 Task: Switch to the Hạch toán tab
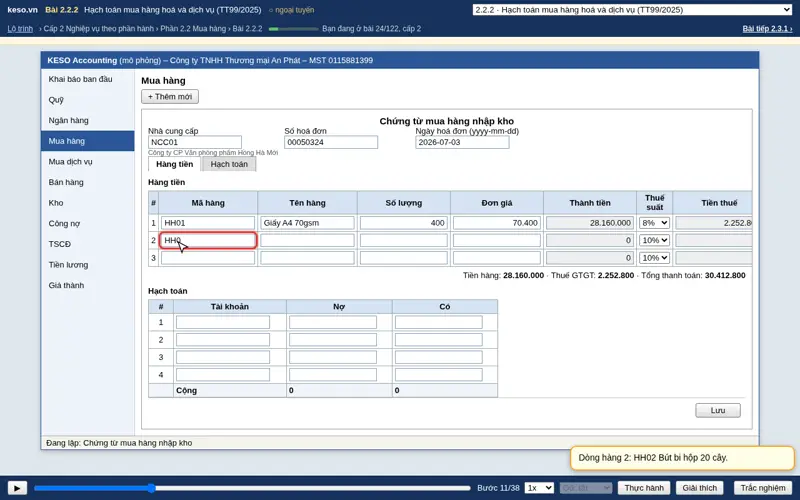pyautogui.click(x=229, y=164)
